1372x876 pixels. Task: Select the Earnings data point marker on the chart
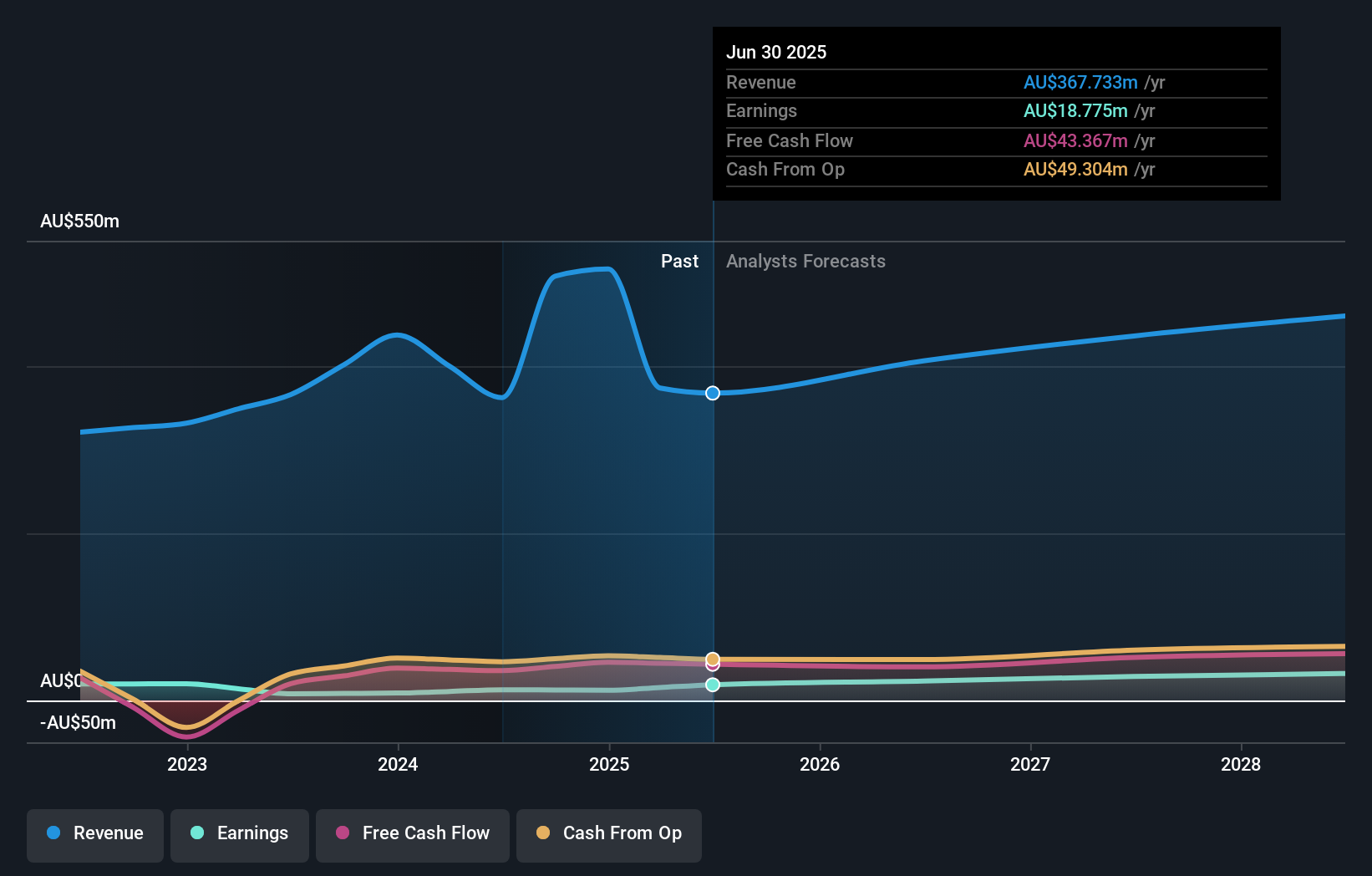tap(713, 685)
